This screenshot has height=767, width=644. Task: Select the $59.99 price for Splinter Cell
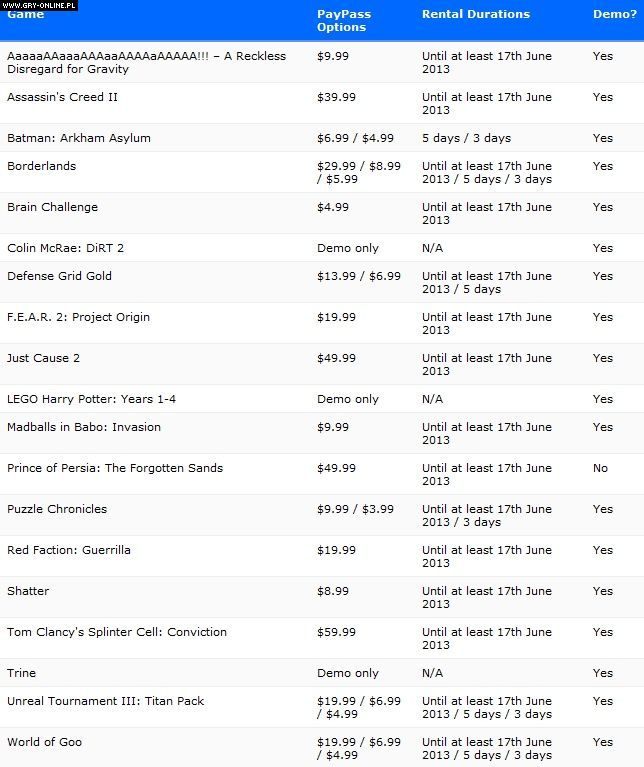click(336, 632)
